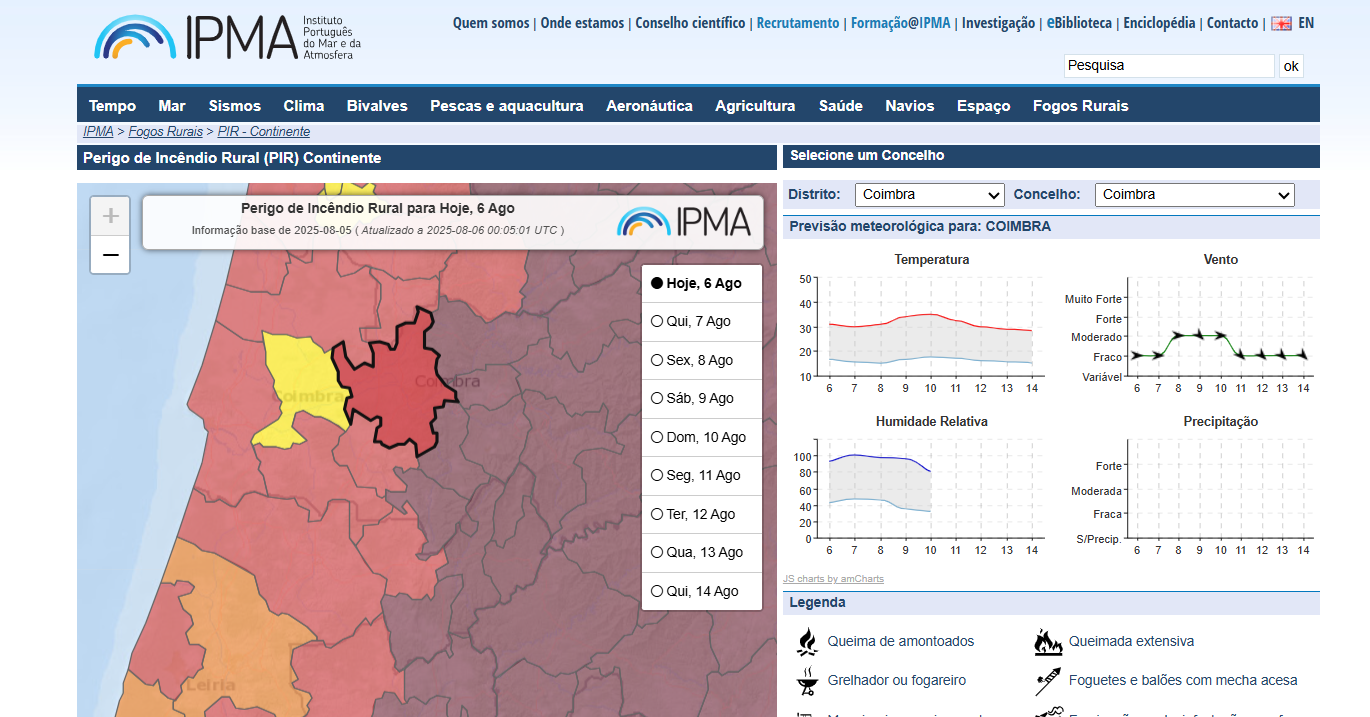Zoom out of the map with minus button

[x=110, y=256]
